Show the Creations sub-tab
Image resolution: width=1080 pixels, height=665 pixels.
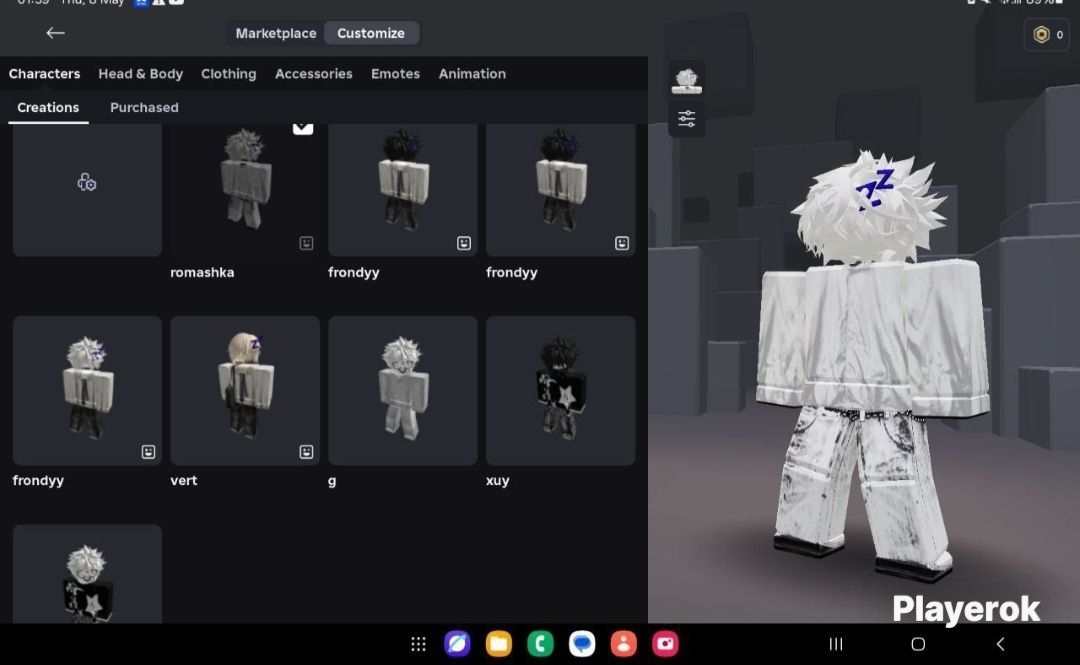point(48,108)
